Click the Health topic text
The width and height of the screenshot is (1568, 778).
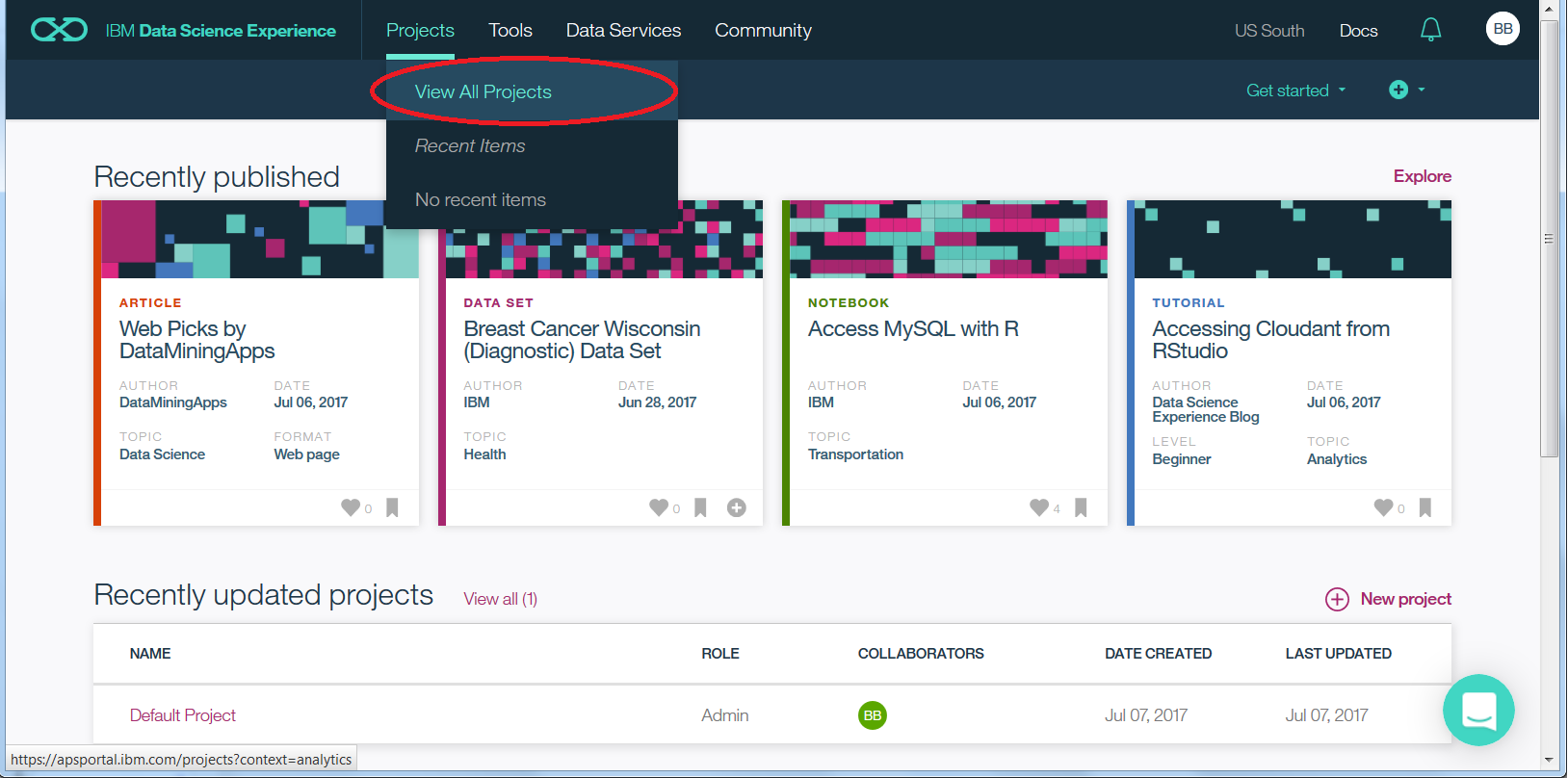pyautogui.click(x=484, y=454)
